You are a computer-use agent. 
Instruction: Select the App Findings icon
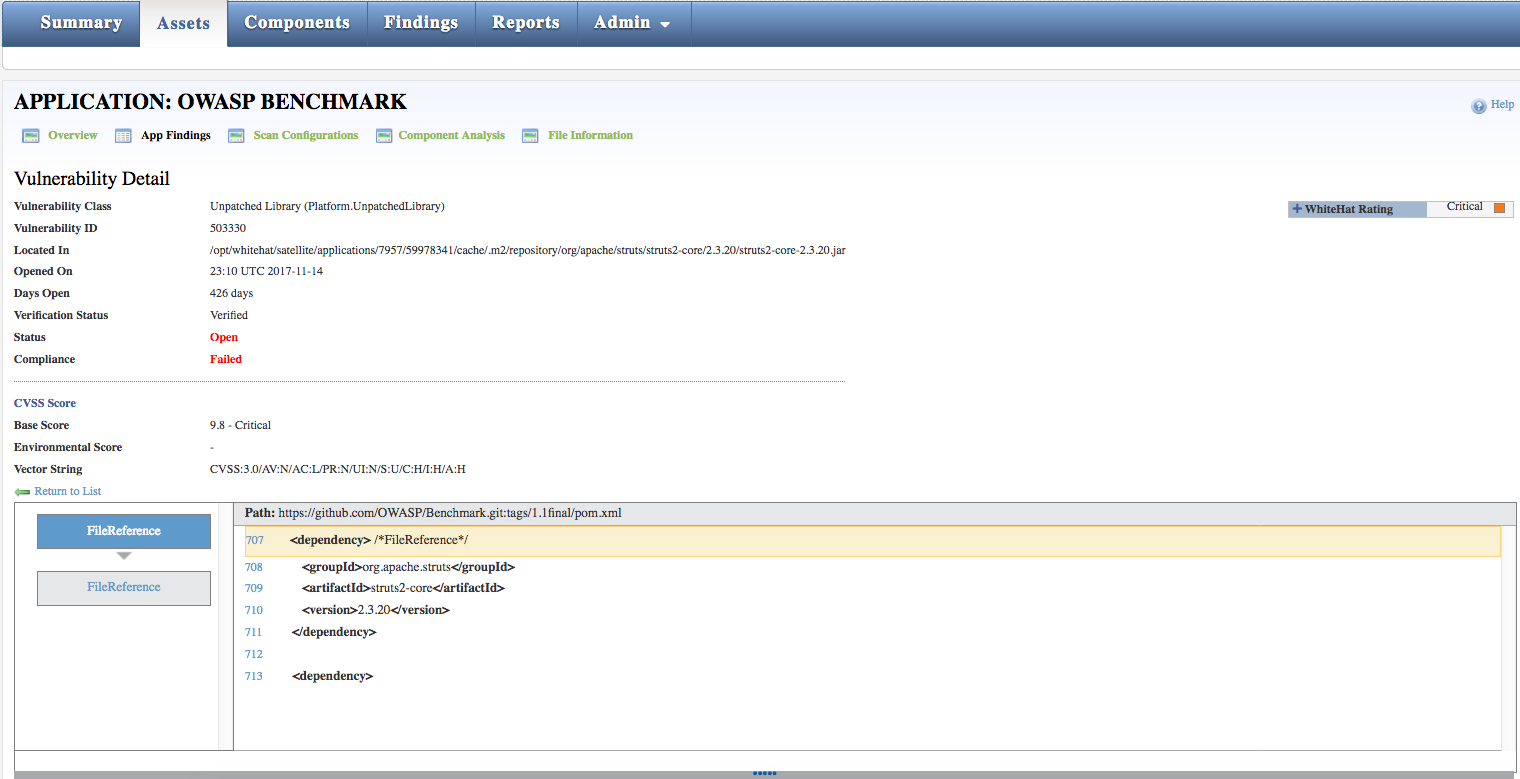coord(122,134)
